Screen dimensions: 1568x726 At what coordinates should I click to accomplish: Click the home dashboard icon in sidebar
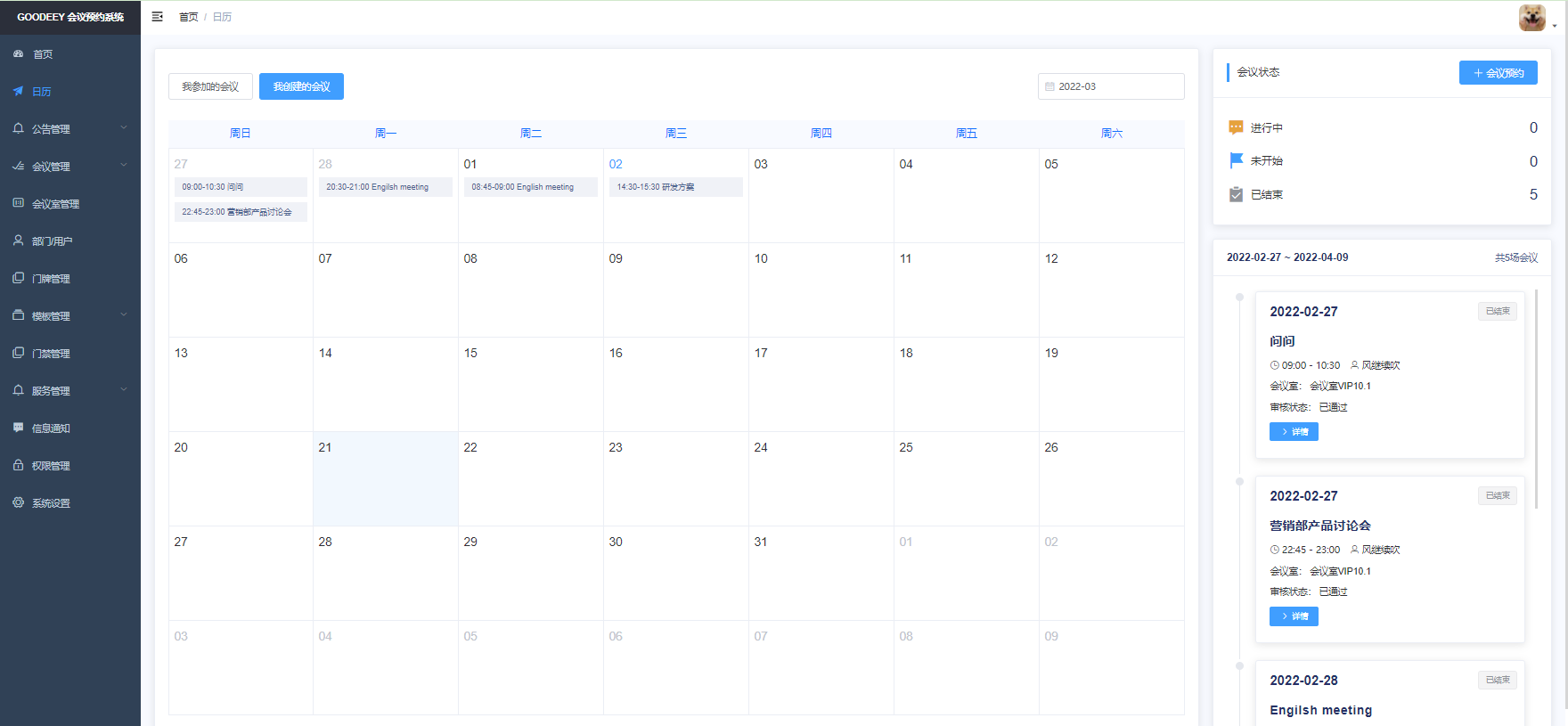click(x=19, y=54)
